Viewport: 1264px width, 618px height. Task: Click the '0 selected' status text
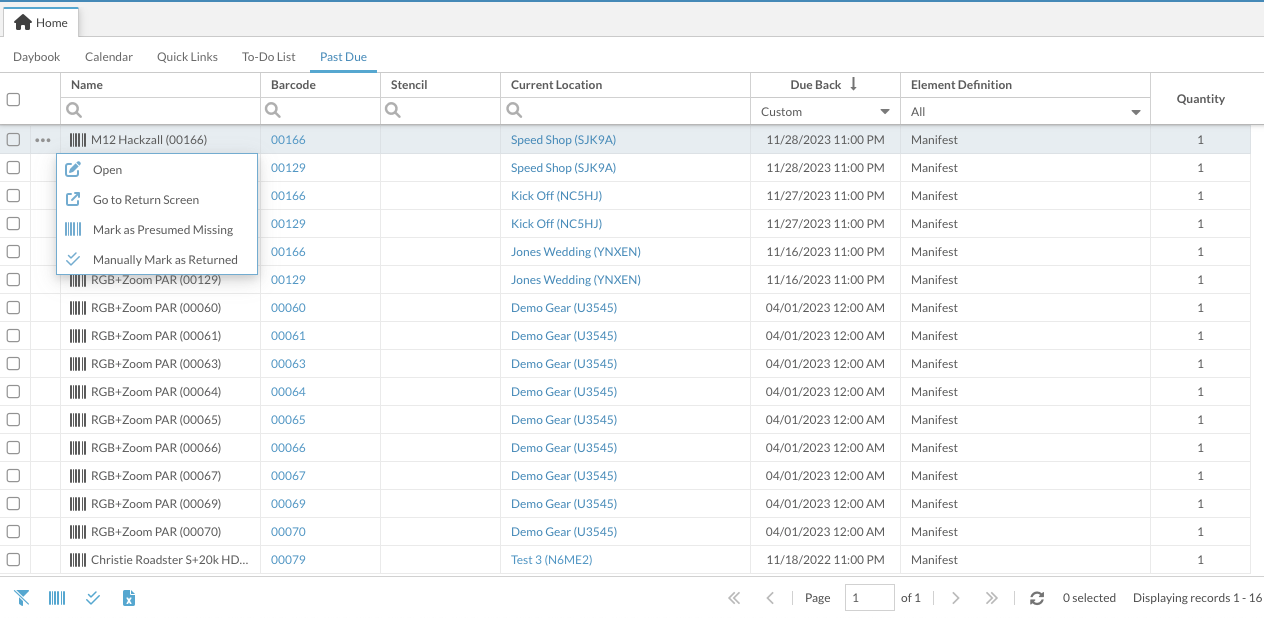[1089, 598]
